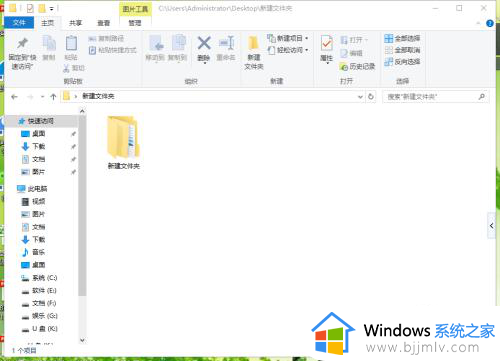Click the navigation pane scroll down arrow
Screen dimensions: 500x361
[x=82, y=340]
